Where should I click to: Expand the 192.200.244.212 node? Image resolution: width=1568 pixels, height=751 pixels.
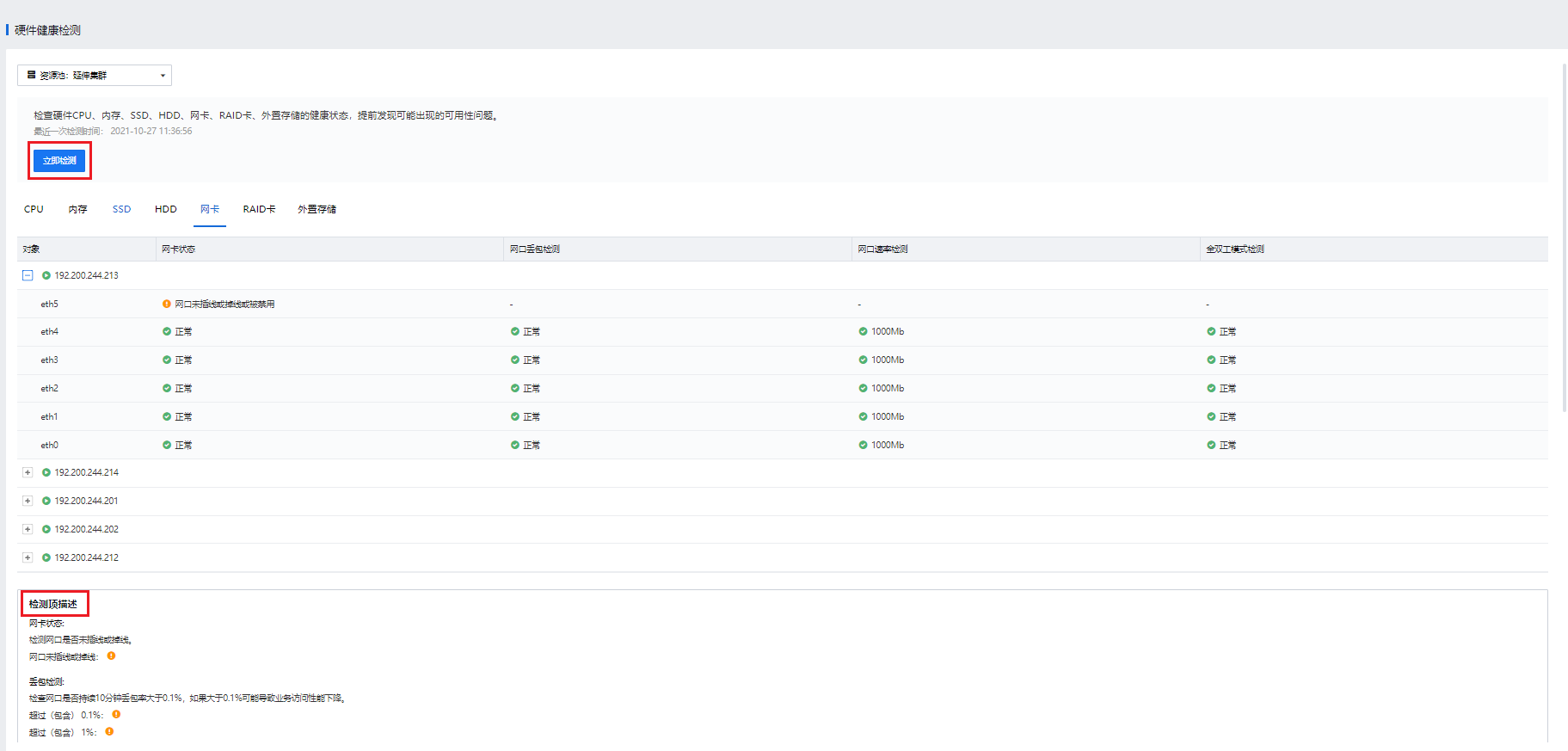coord(28,557)
